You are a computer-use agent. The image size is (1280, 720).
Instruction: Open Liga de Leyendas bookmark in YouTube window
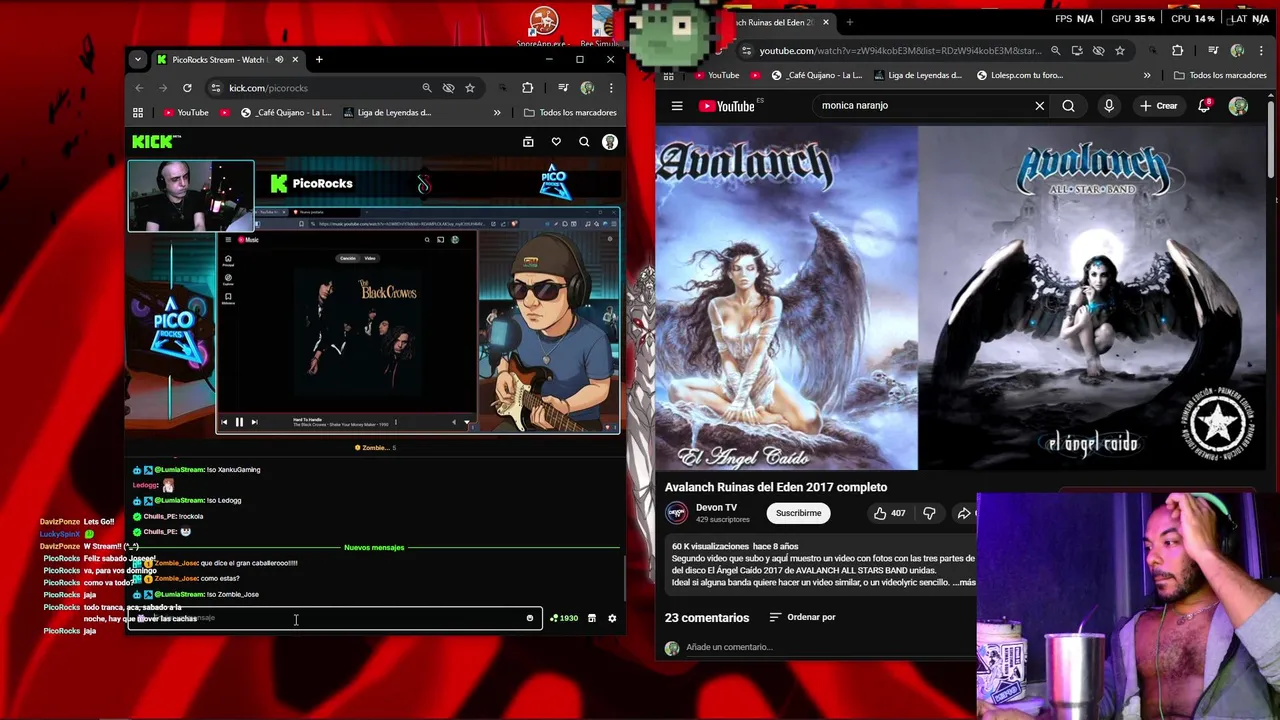[x=917, y=75]
